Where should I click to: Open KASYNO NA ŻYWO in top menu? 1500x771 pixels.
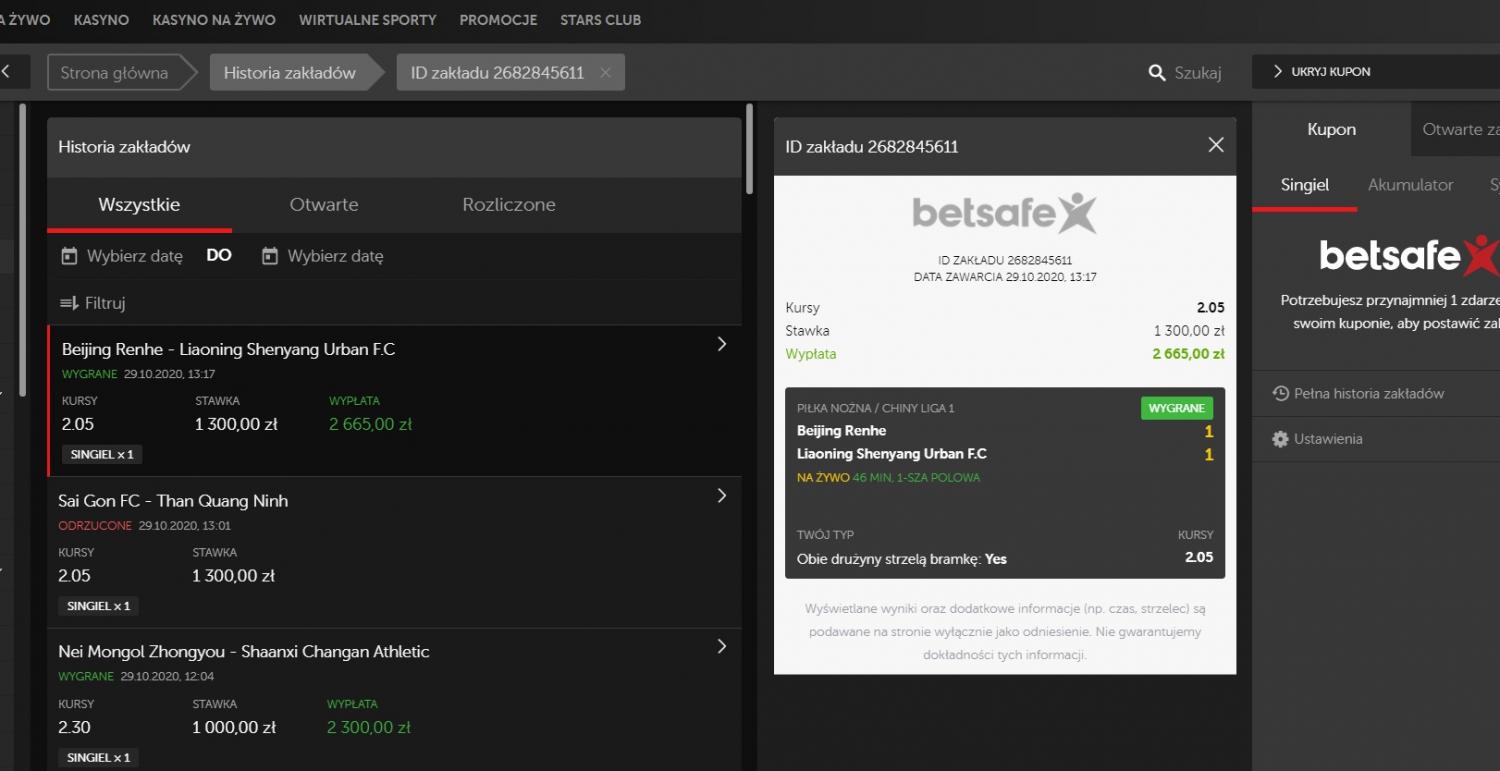point(214,20)
